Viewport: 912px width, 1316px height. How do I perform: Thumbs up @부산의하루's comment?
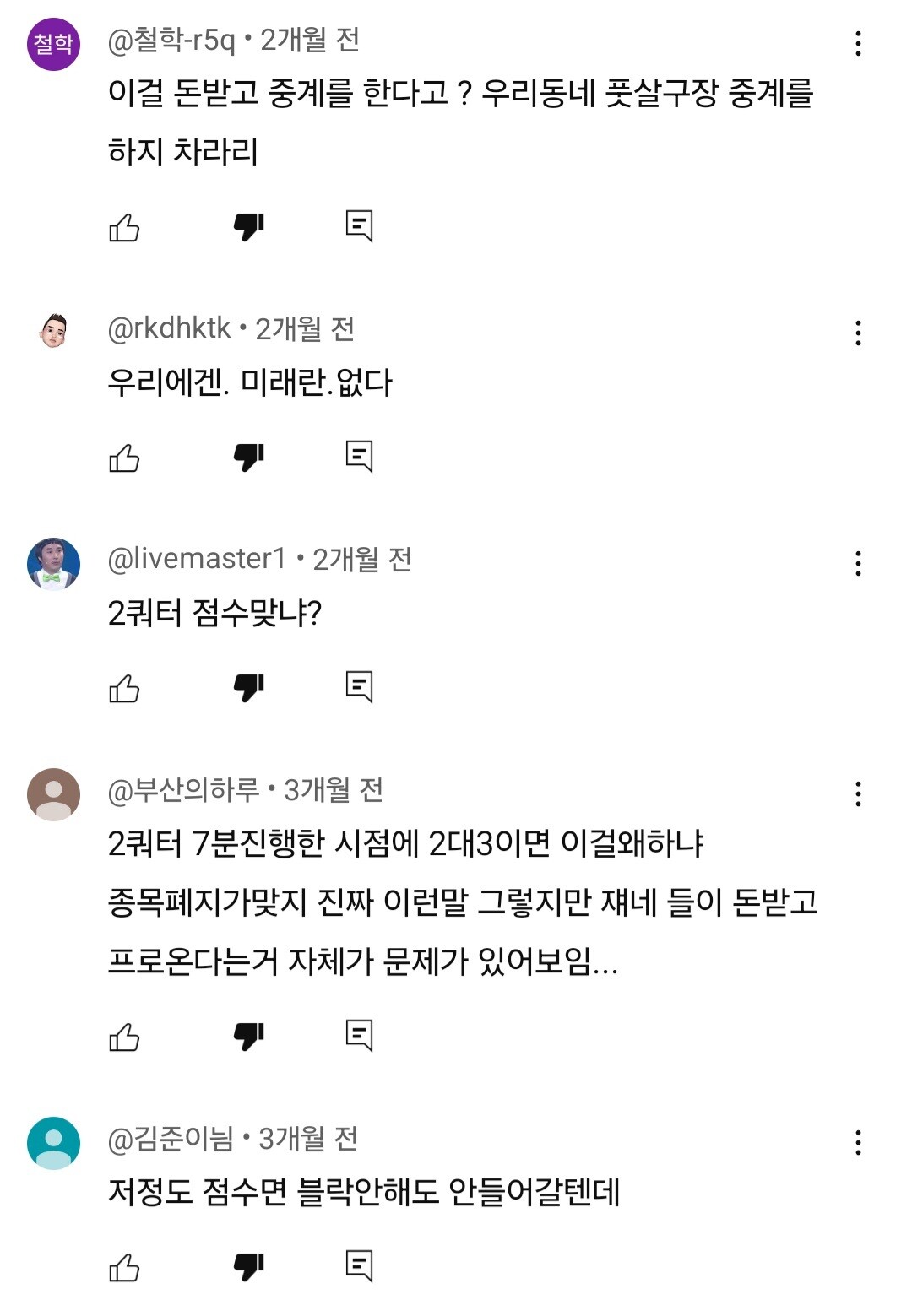tap(124, 1037)
